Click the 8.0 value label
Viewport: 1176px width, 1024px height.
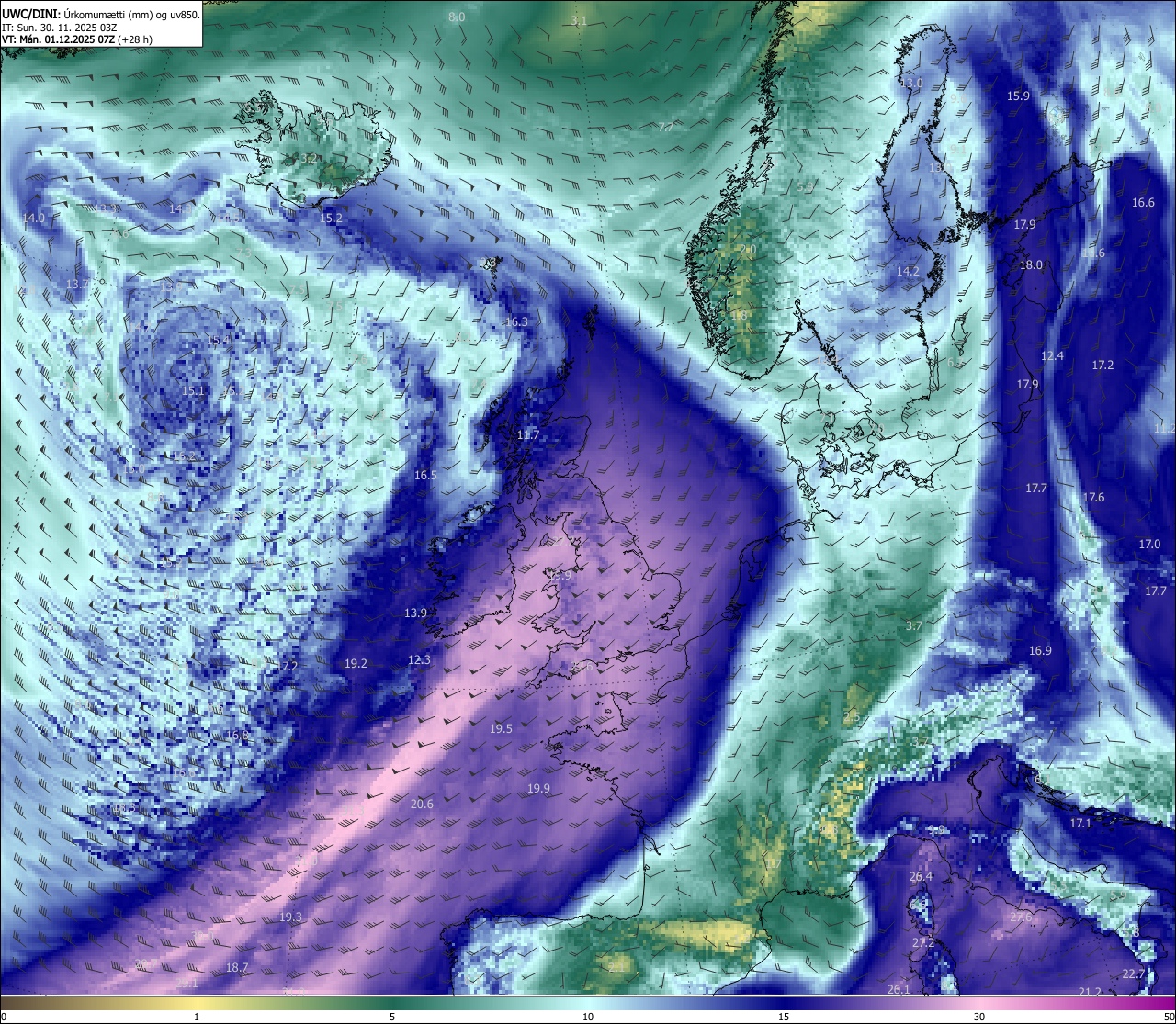457,17
